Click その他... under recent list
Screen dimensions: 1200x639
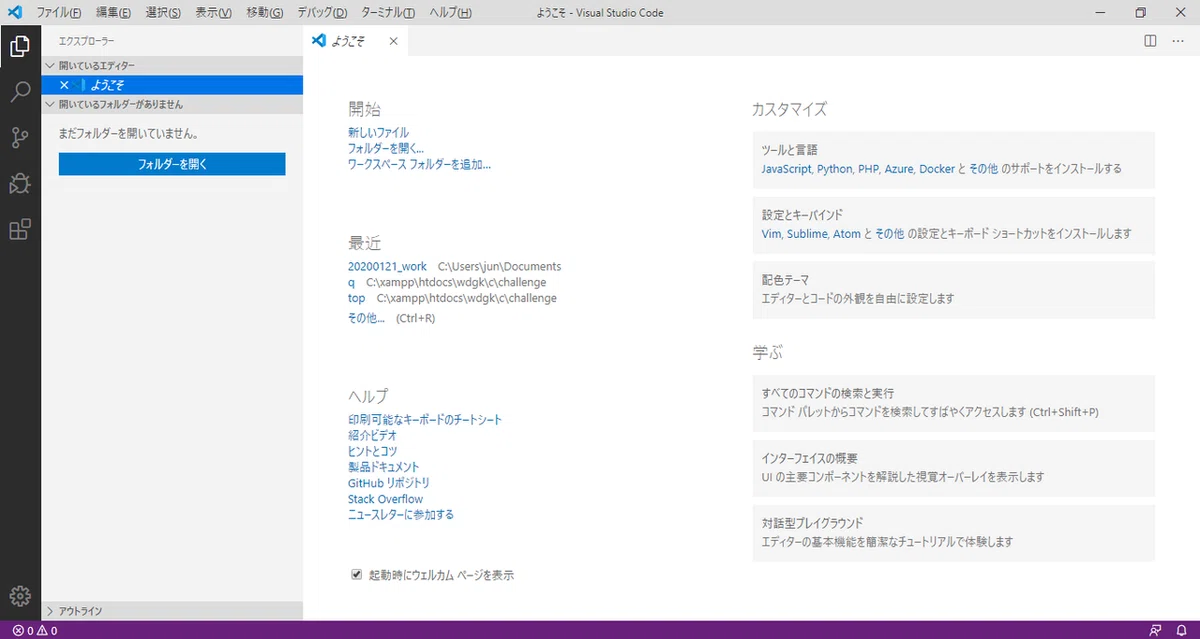[x=366, y=318]
